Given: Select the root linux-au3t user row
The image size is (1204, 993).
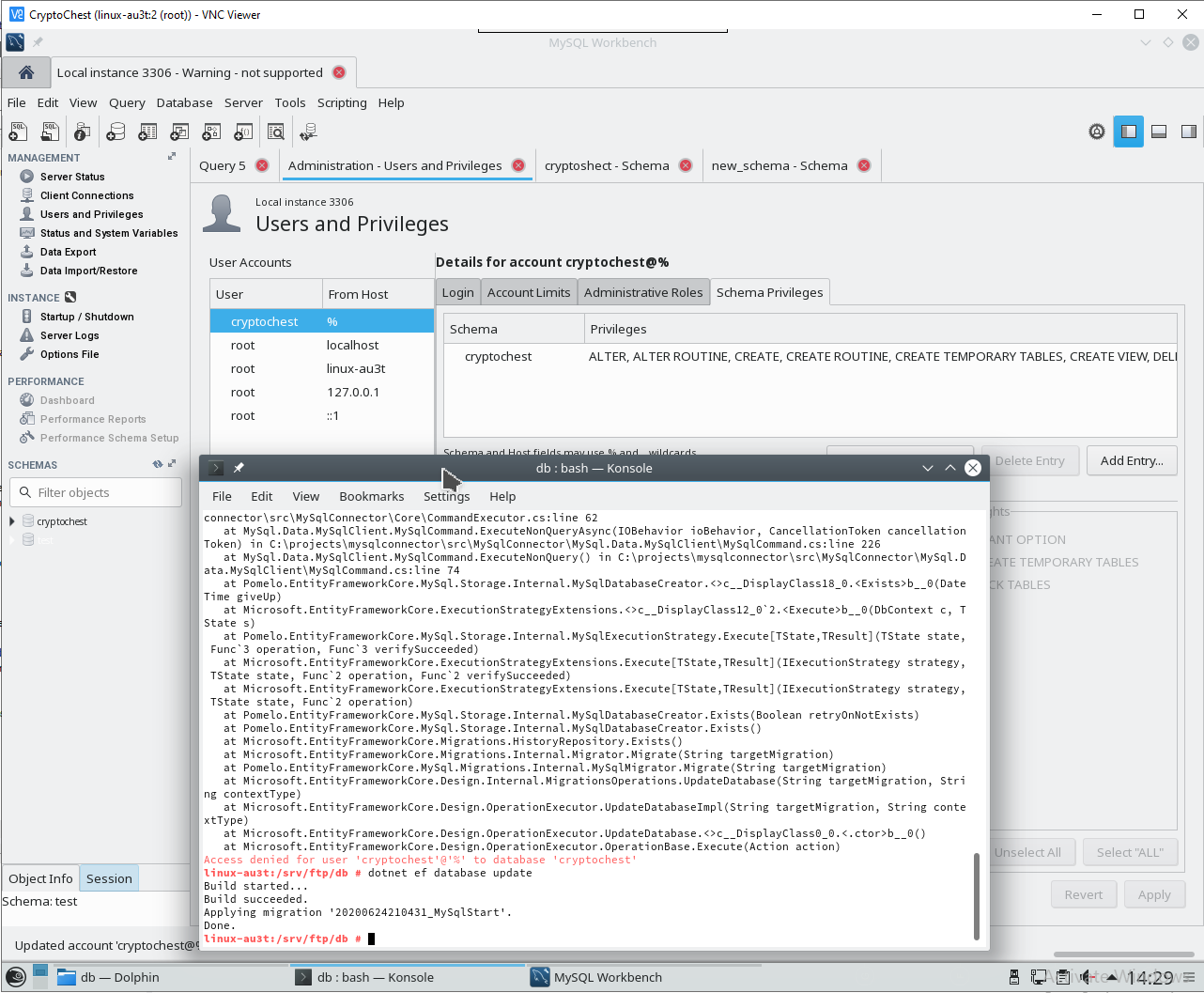Looking at the screenshot, I should [x=322, y=368].
